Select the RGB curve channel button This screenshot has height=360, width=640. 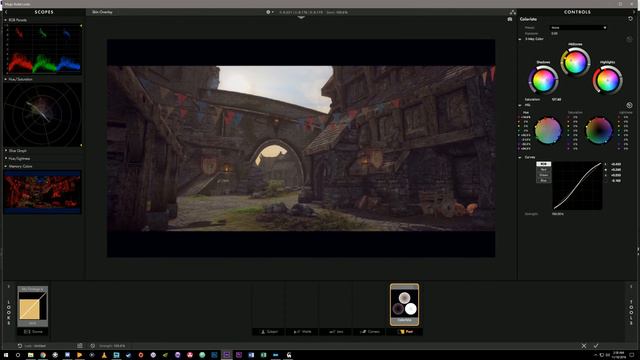click(x=543, y=164)
